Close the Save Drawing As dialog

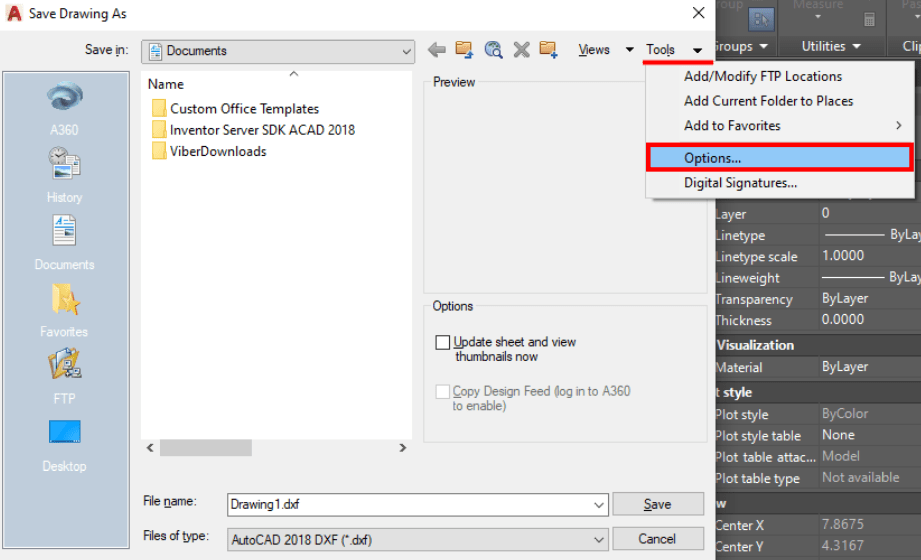pyautogui.click(x=698, y=13)
